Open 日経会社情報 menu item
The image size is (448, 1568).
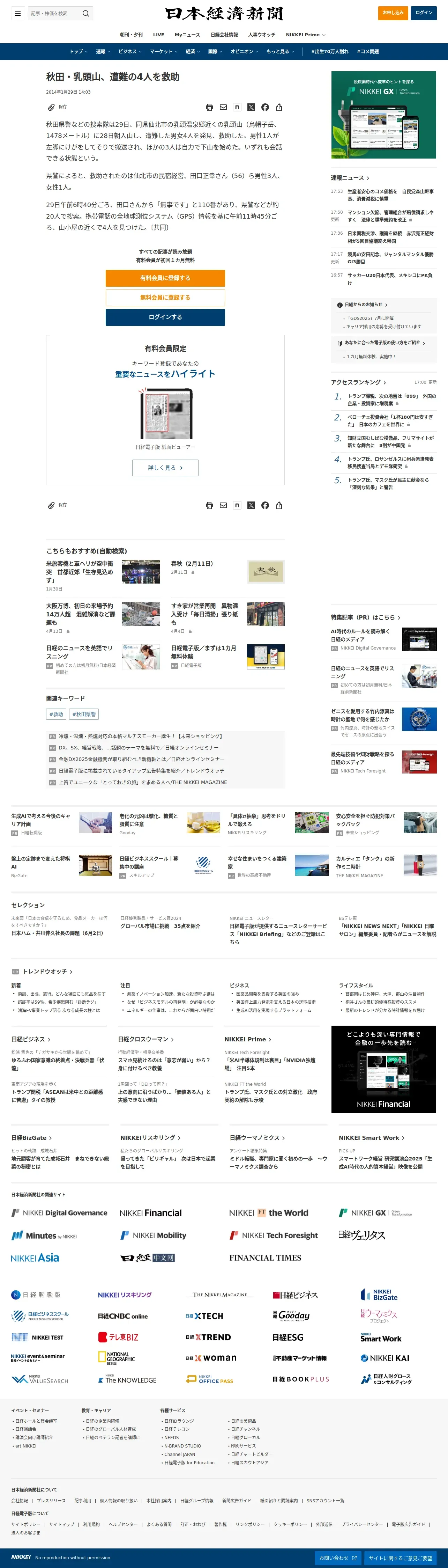[224, 35]
